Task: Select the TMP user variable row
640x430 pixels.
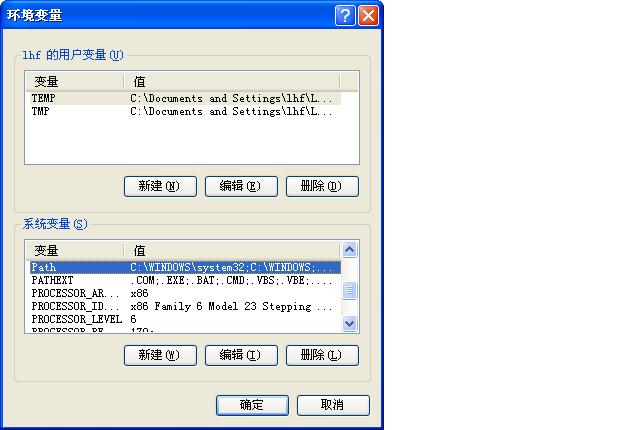Action: coord(185,111)
